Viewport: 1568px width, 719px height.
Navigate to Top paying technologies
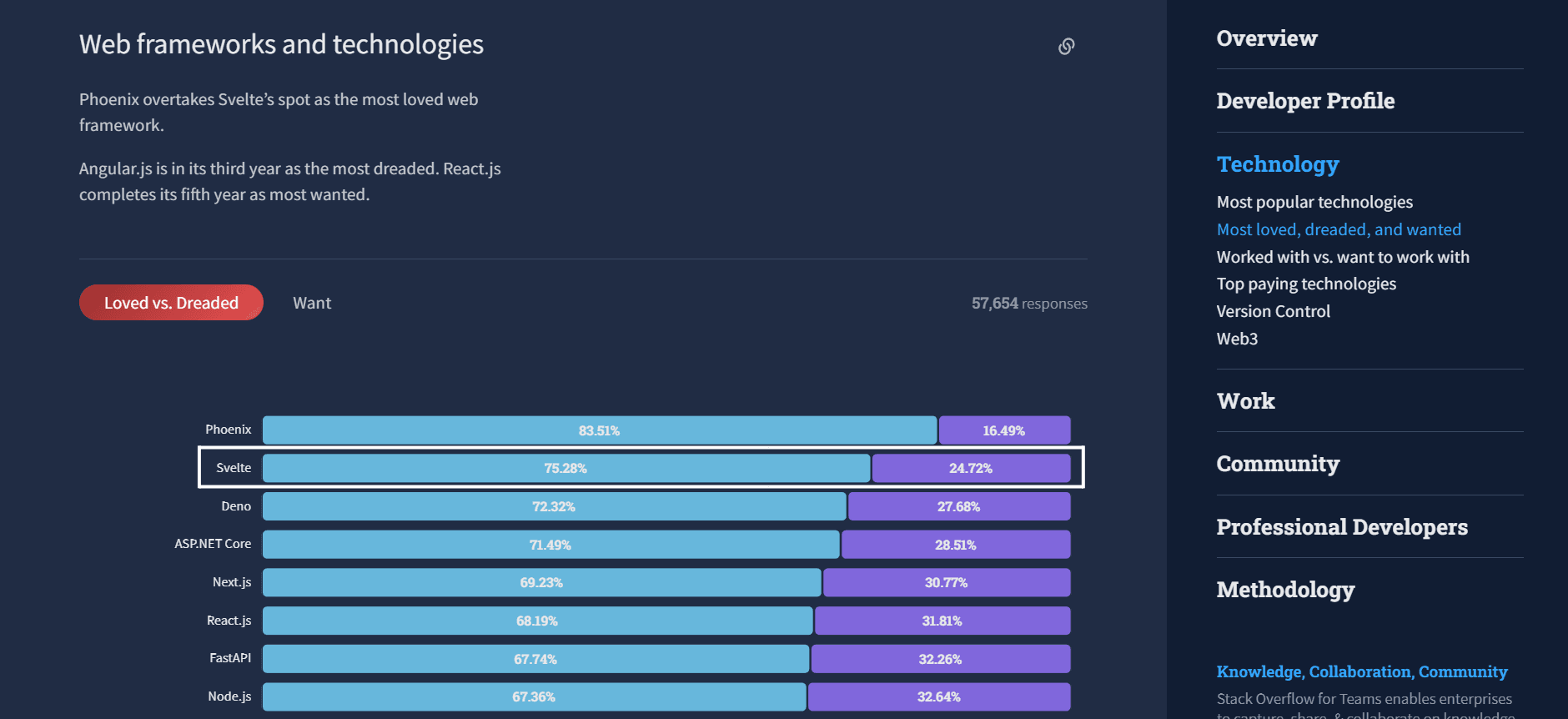1306,284
